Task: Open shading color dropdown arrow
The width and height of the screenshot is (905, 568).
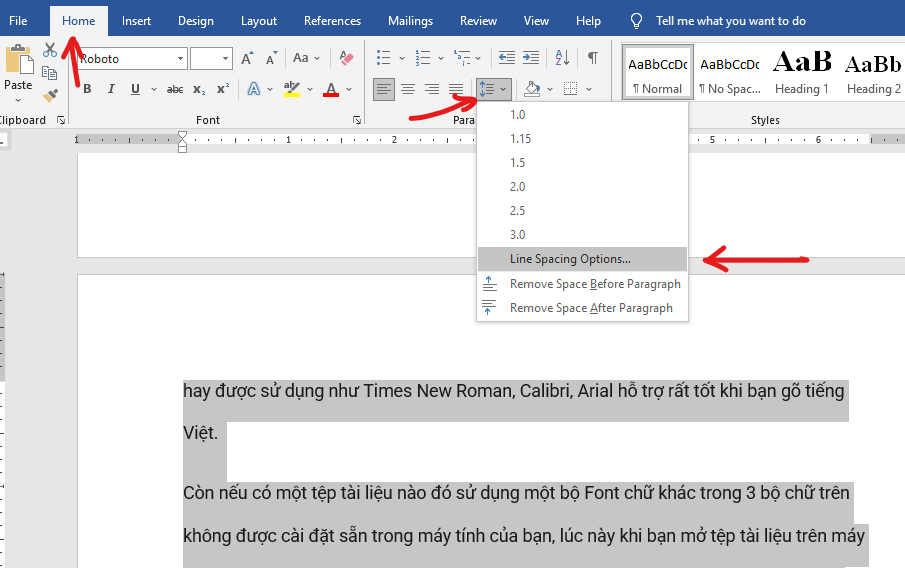Action: [549, 89]
